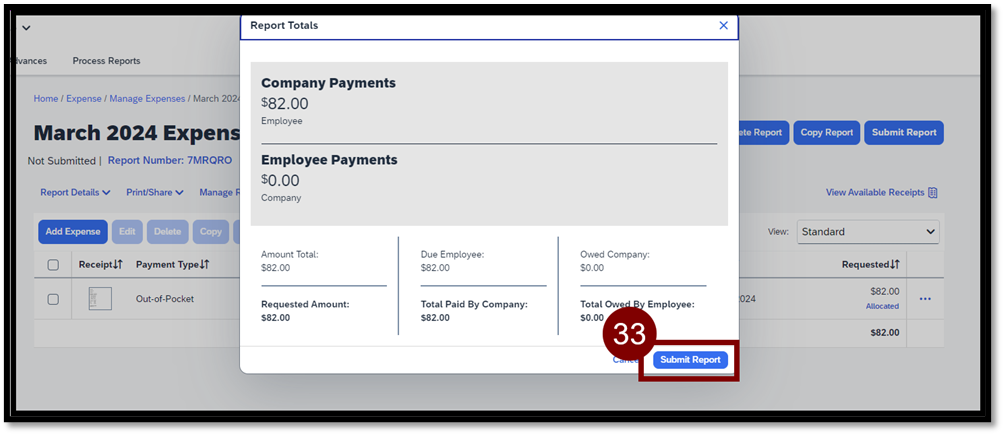Click Submit Report in the dialog
Viewport: 1004px width, 435px height.
tap(690, 360)
